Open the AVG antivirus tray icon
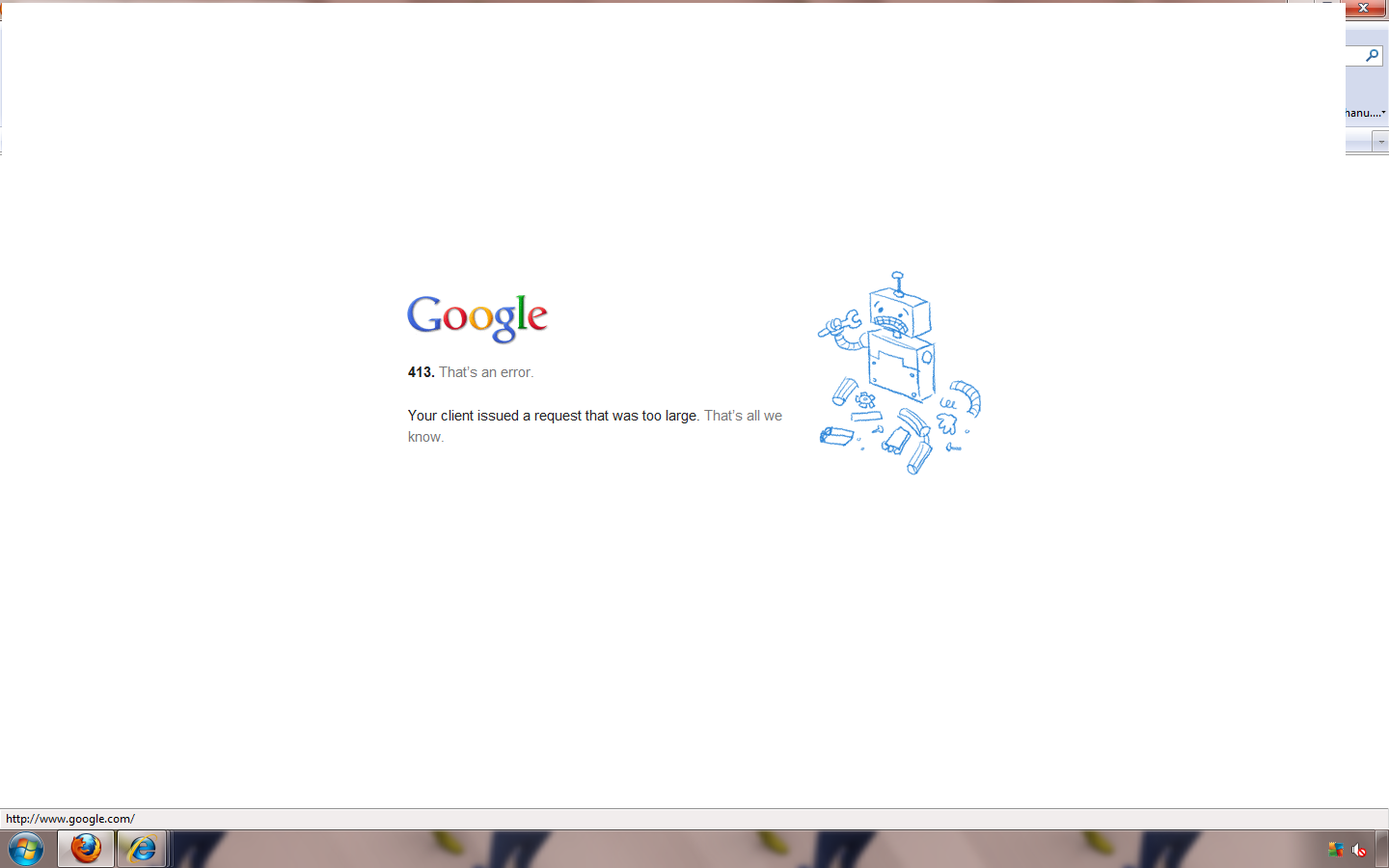 coord(1336,850)
